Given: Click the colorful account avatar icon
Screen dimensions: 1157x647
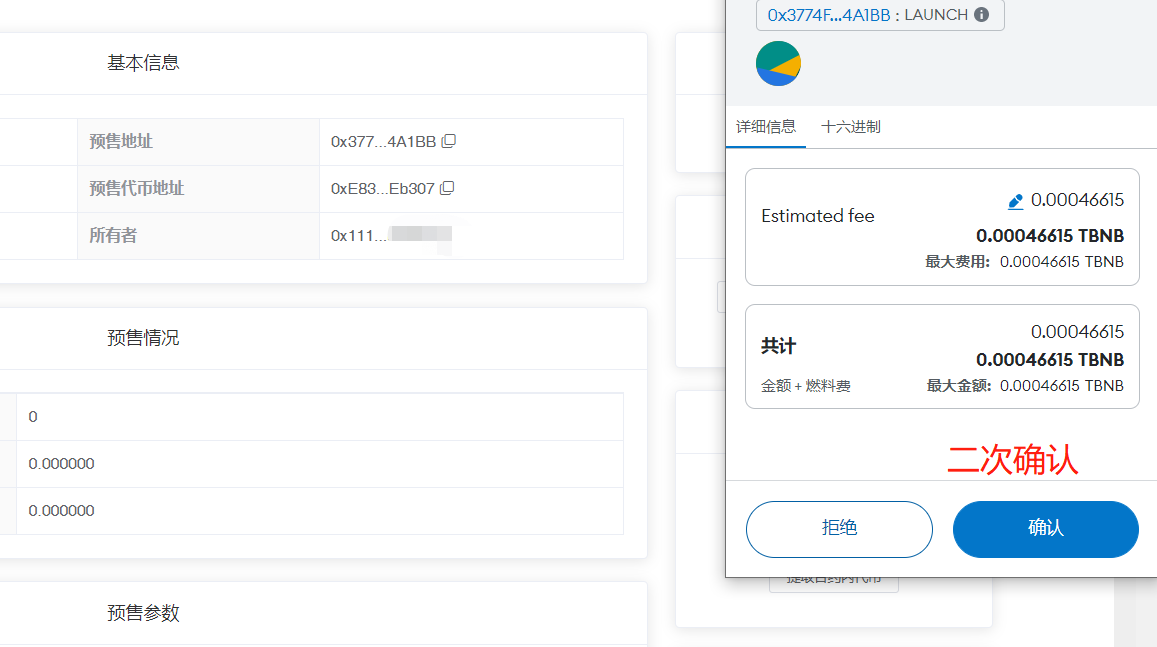Looking at the screenshot, I should coord(778,64).
